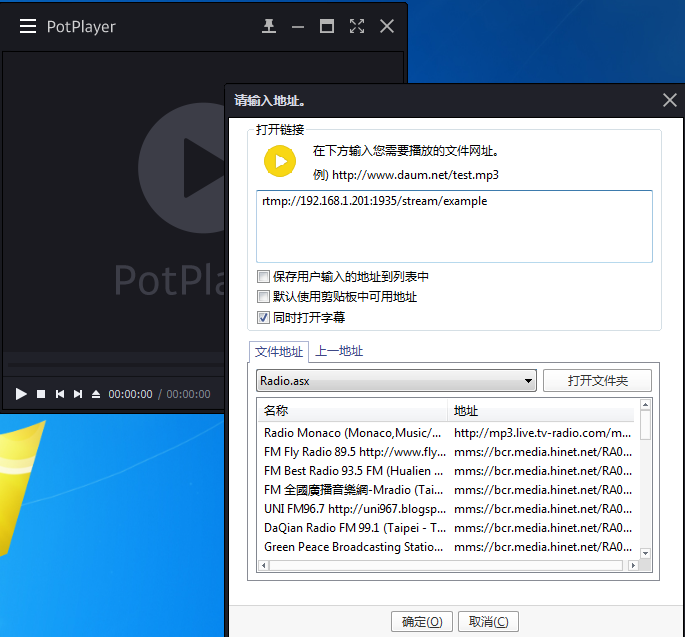Click the list scroll left arrow
The height and width of the screenshot is (637, 685).
tap(263, 565)
